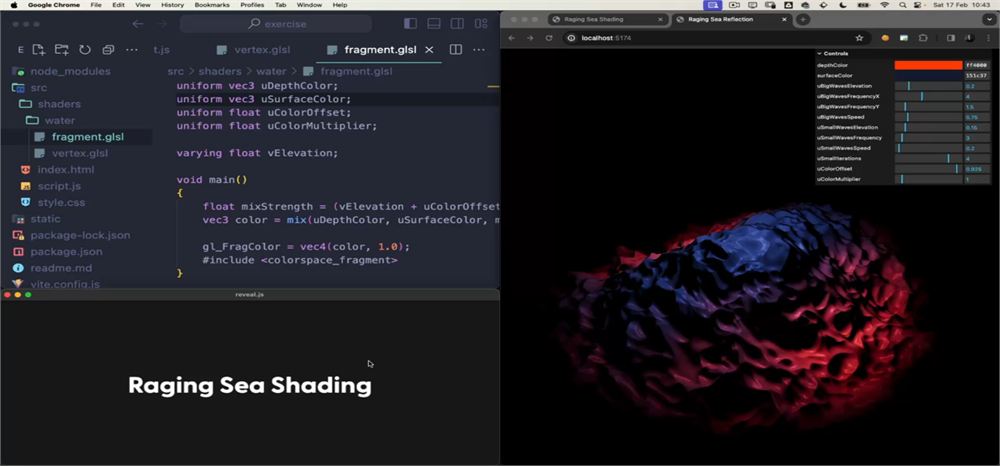Click the browser back arrow
The height and width of the screenshot is (466, 1000).
coord(511,38)
